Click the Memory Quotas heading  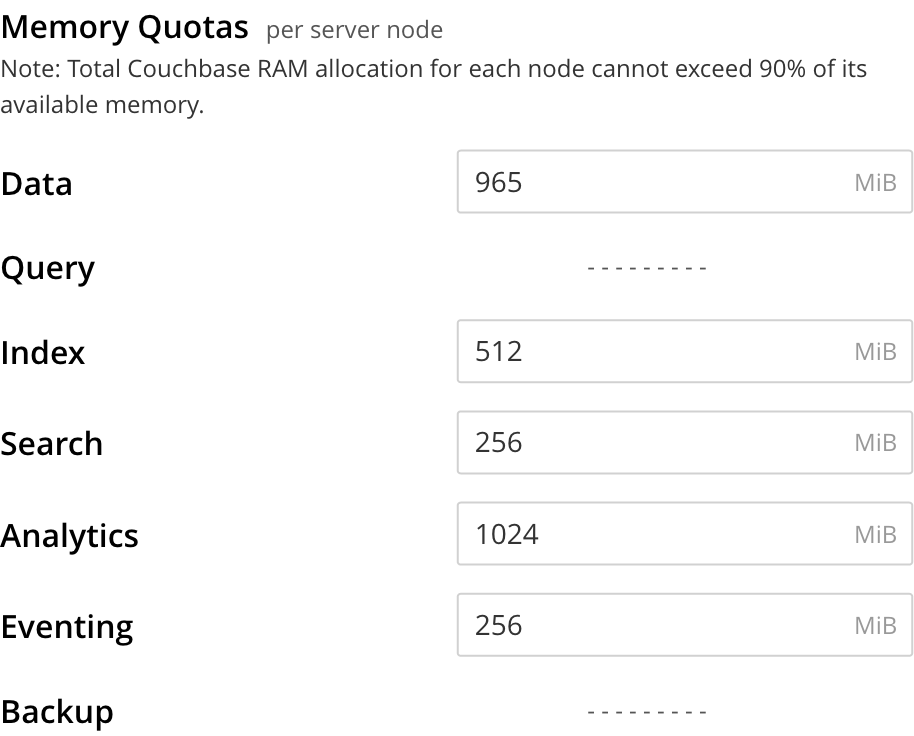click(x=125, y=27)
